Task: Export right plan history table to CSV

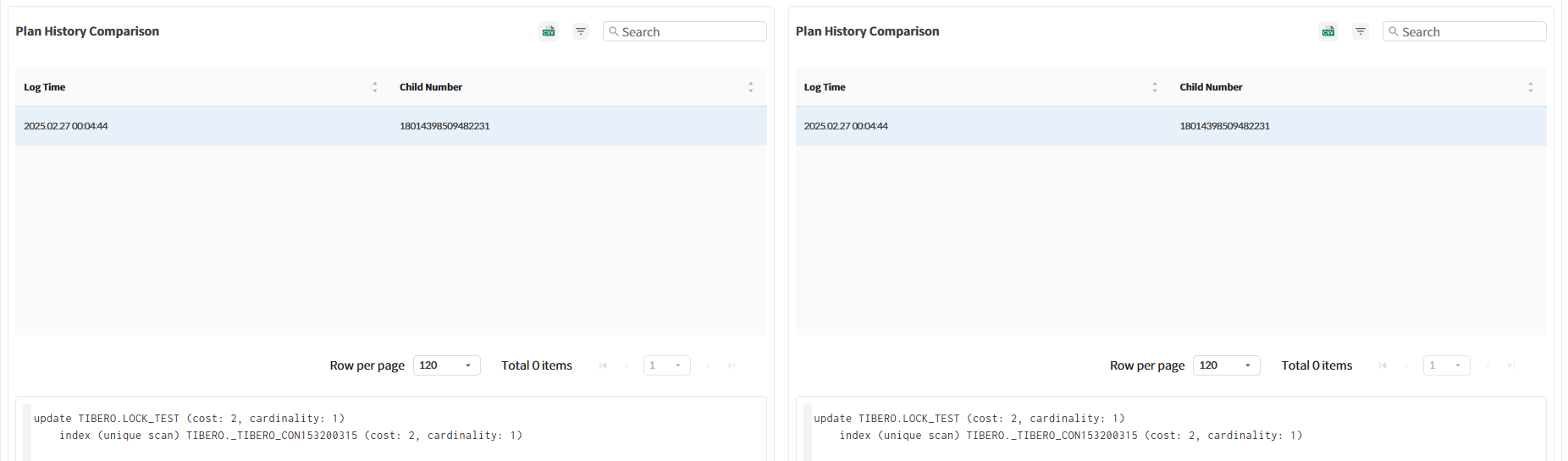Action: pyautogui.click(x=1328, y=31)
